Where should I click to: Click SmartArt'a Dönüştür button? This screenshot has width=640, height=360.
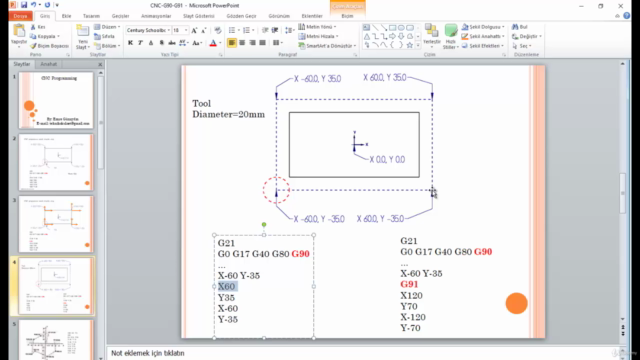(x=327, y=46)
